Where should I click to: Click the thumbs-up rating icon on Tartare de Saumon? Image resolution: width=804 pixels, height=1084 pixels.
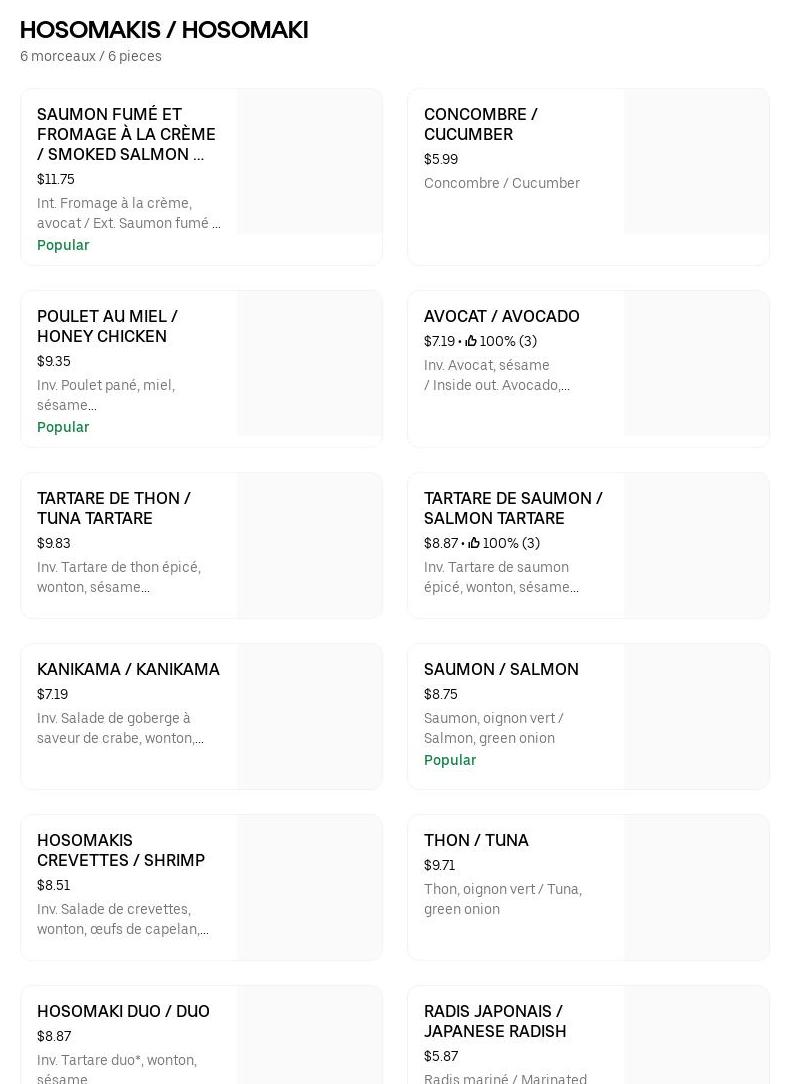(x=474, y=543)
